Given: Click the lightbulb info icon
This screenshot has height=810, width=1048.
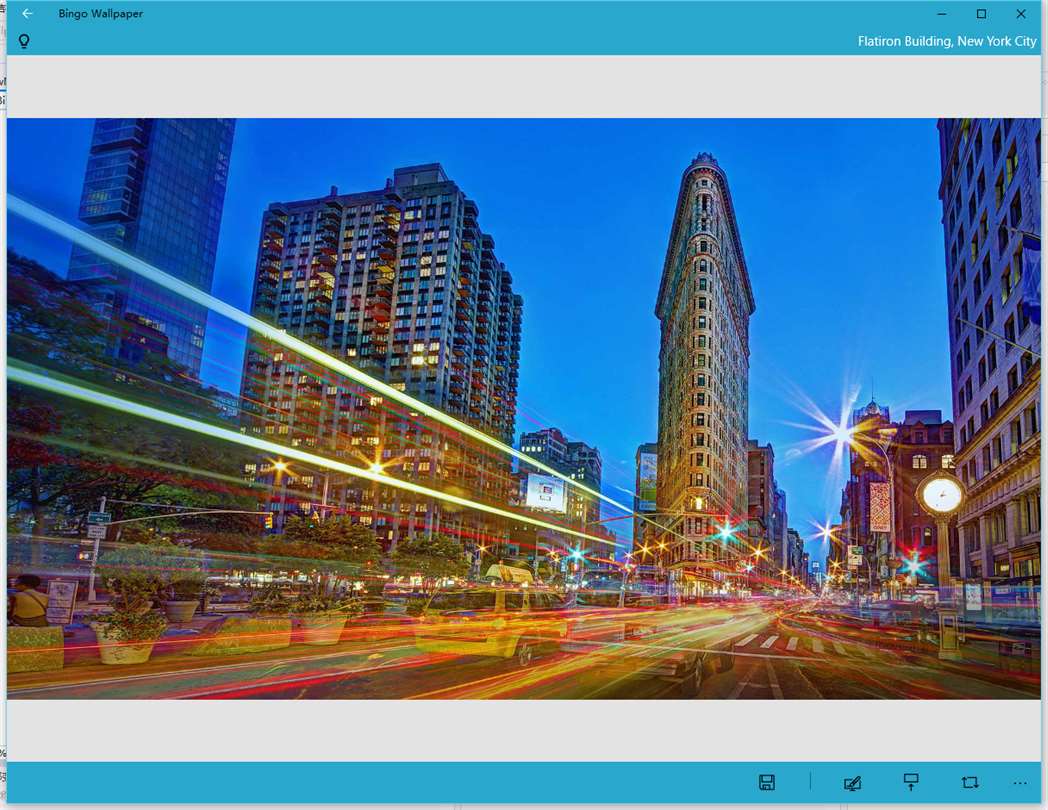Looking at the screenshot, I should coord(24,41).
